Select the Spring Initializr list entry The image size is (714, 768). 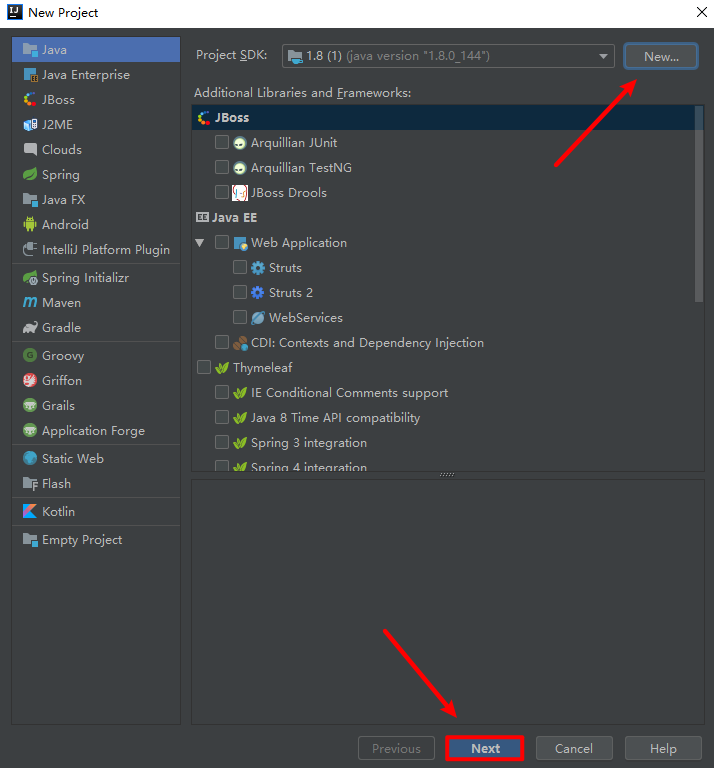pos(96,278)
